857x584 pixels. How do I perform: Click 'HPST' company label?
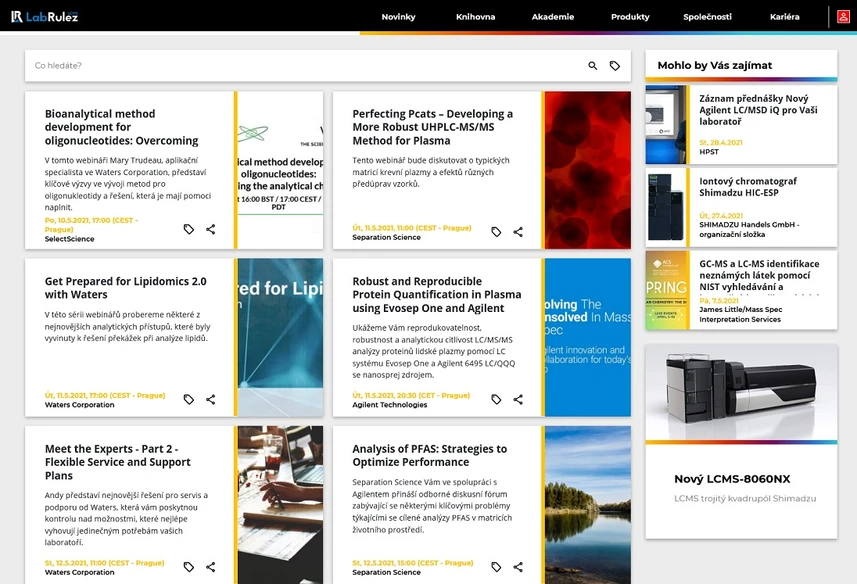[709, 152]
